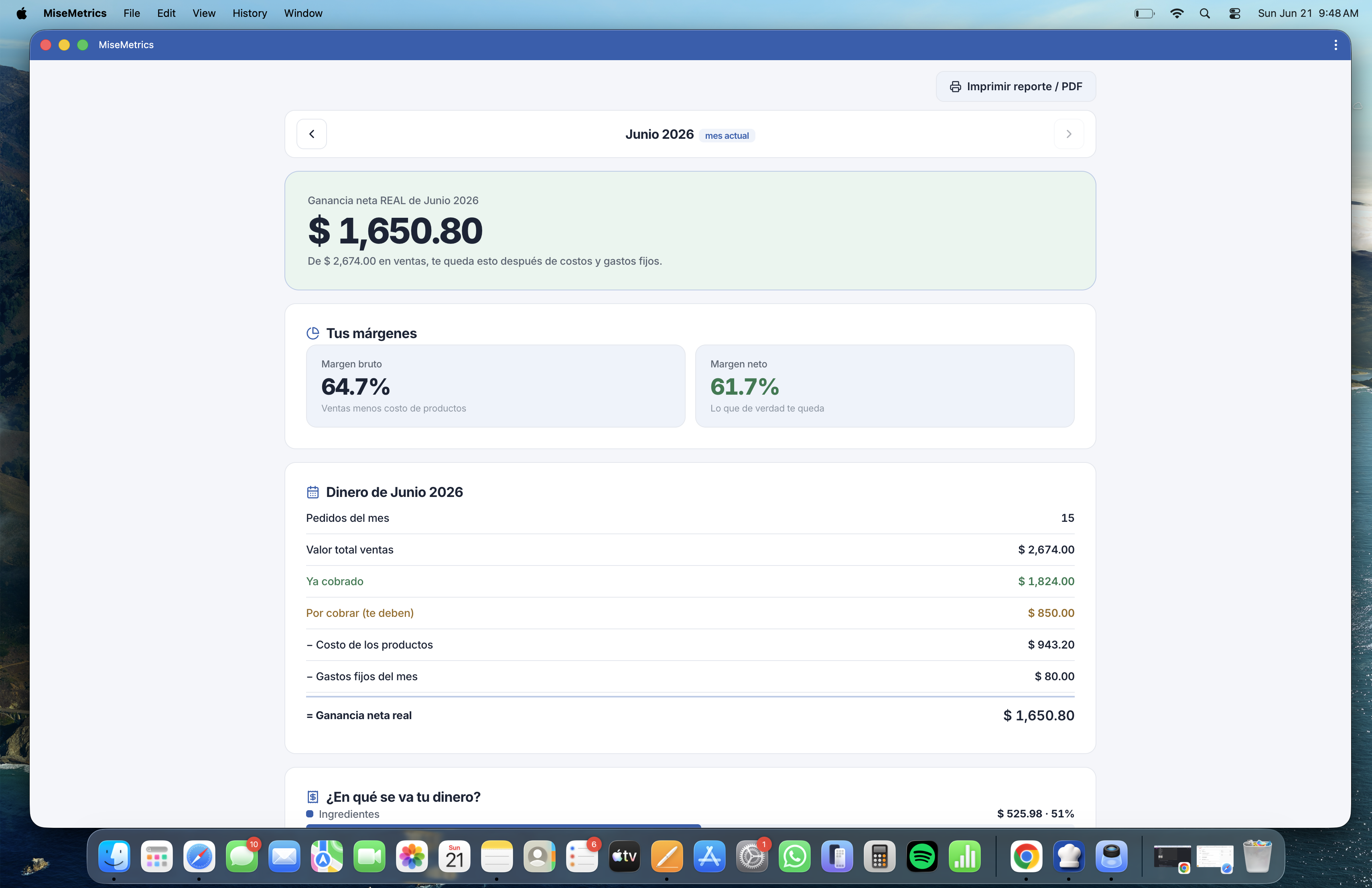The image size is (1372, 888).
Task: Open Notes from the dock
Action: coord(497,856)
